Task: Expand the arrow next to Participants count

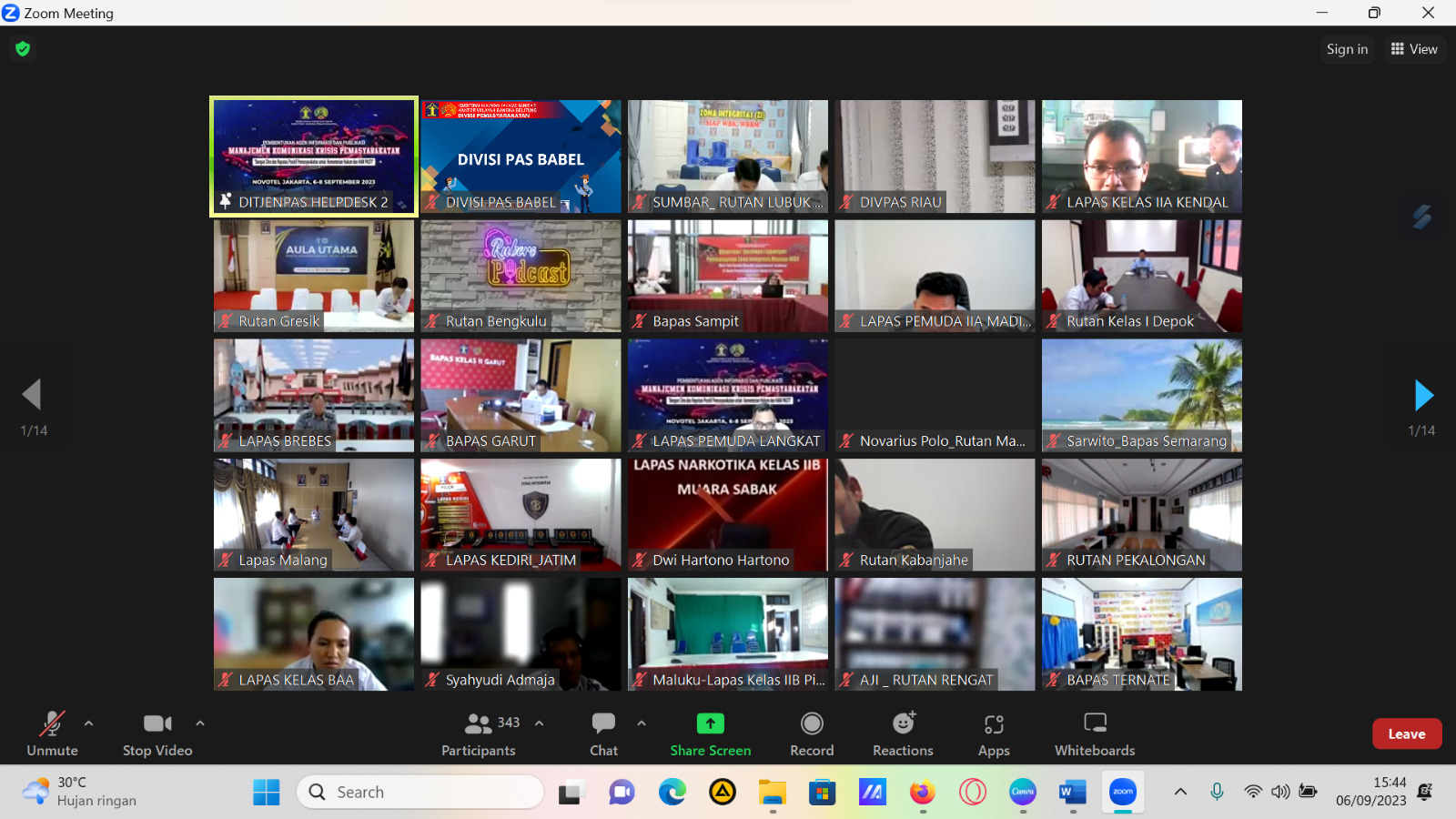Action: pos(539,723)
